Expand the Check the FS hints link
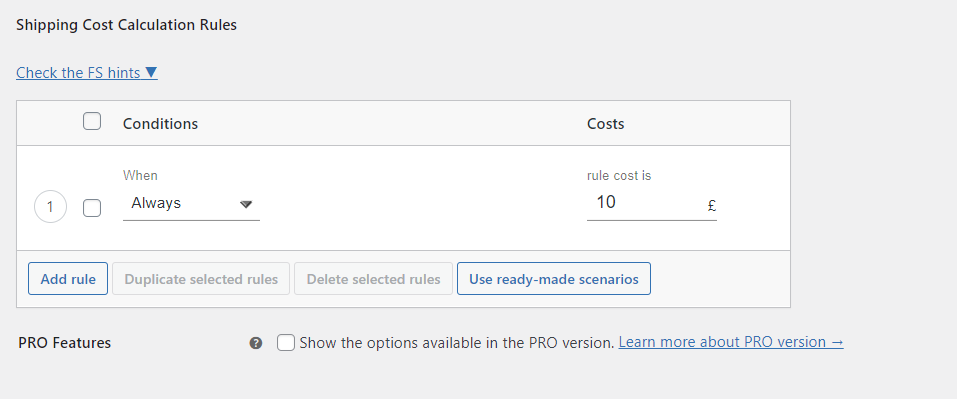957x399 pixels. (87, 73)
